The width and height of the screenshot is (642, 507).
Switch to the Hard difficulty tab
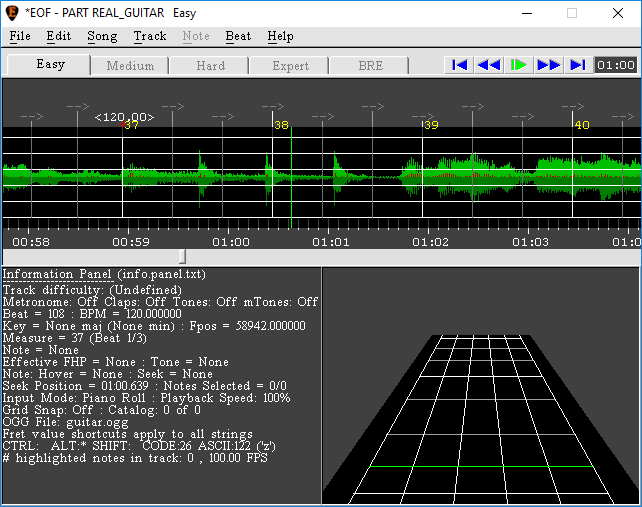click(210, 66)
